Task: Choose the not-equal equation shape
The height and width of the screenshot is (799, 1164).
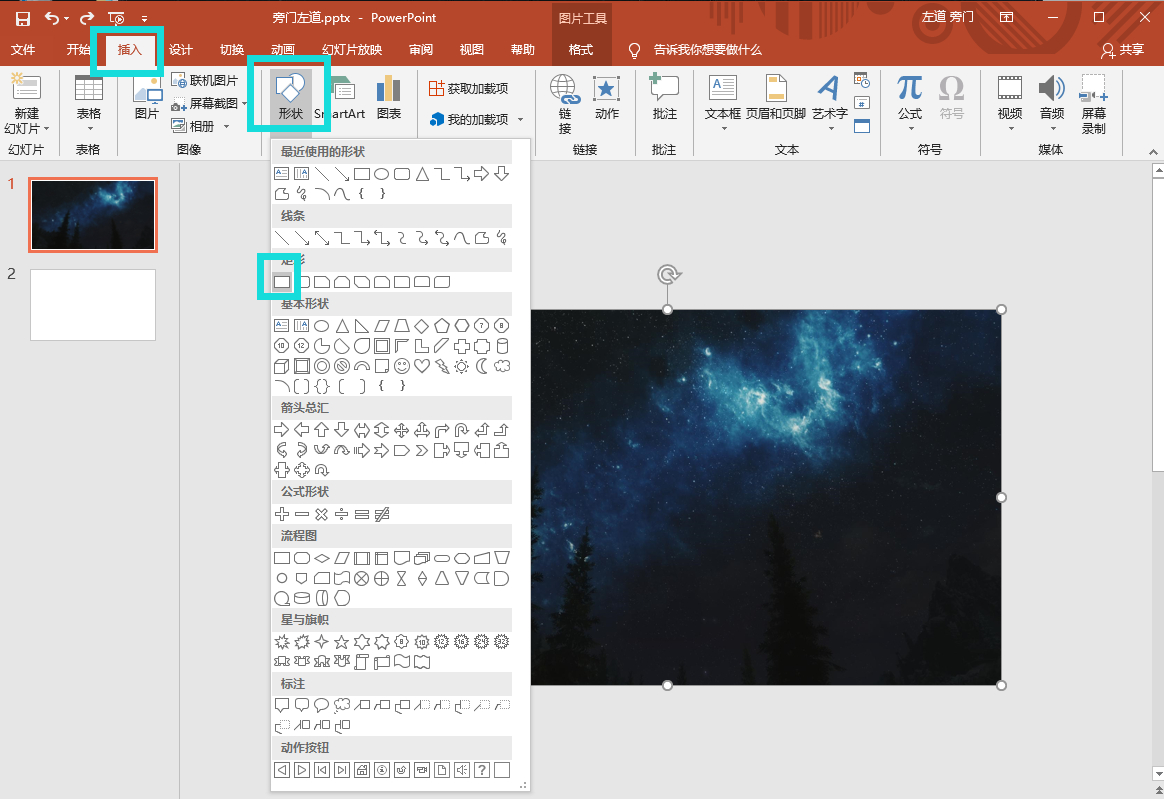Action: coord(382,514)
